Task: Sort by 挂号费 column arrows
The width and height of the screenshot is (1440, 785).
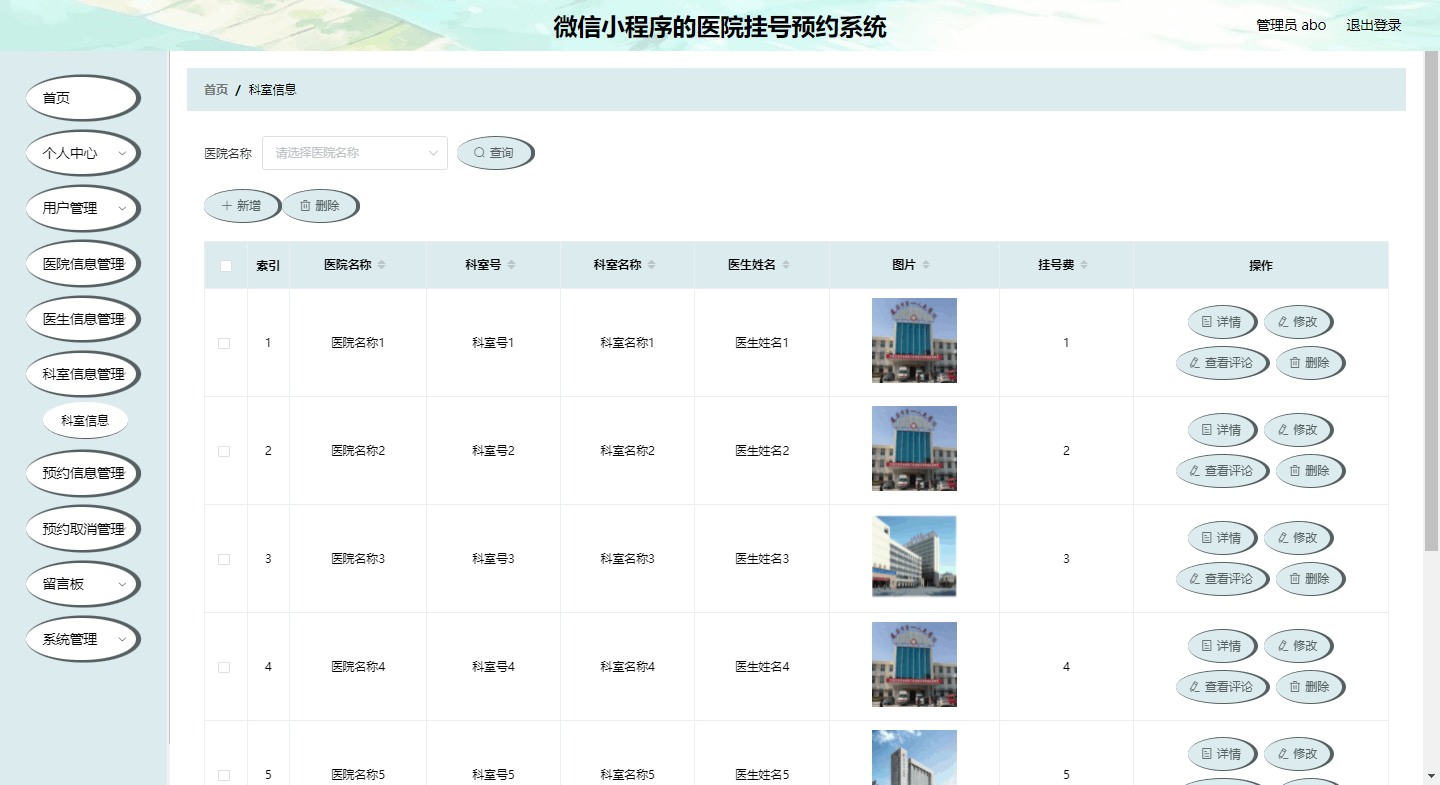Action: [1083, 265]
